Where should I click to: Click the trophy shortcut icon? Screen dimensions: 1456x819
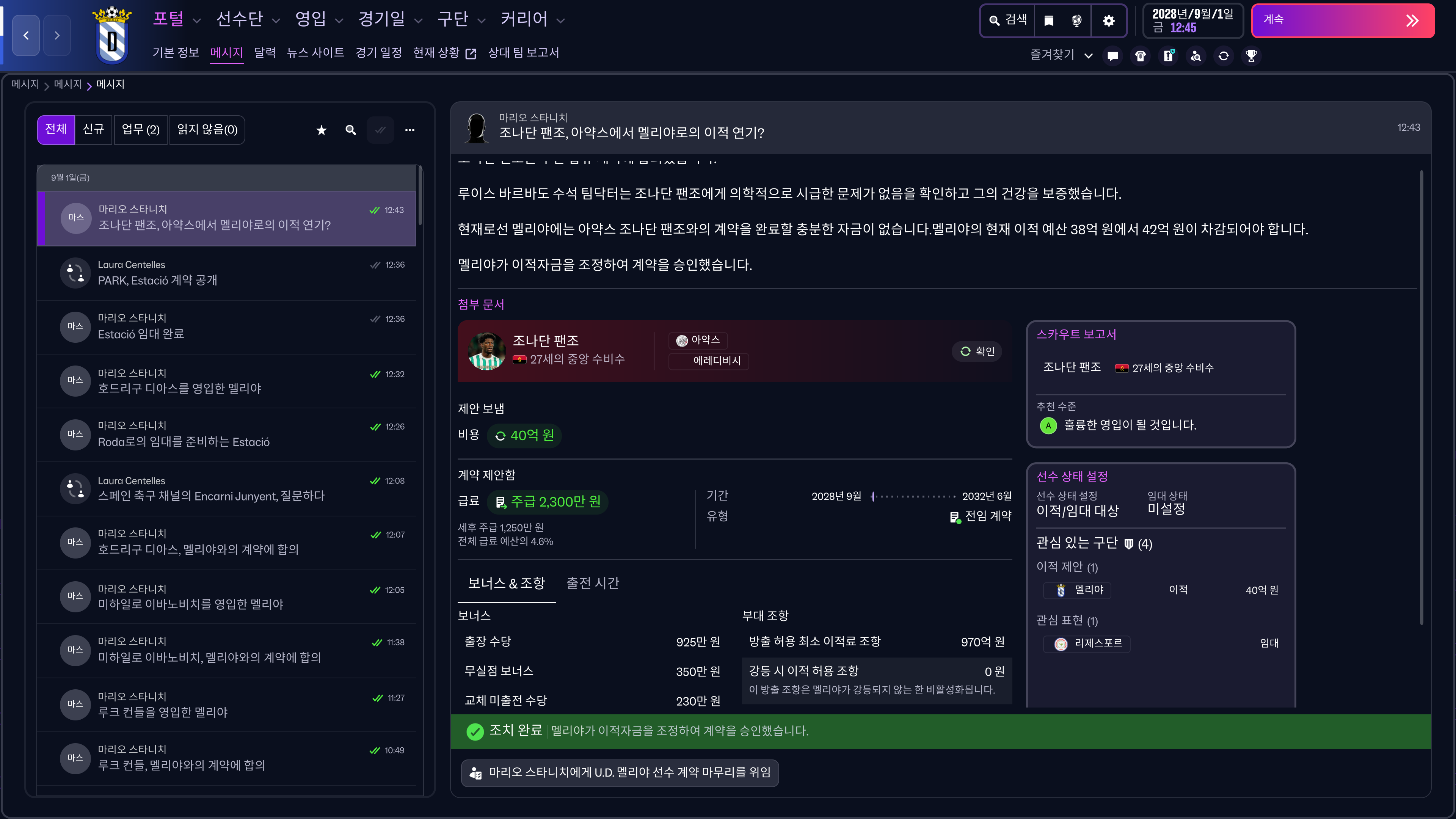click(x=1251, y=56)
